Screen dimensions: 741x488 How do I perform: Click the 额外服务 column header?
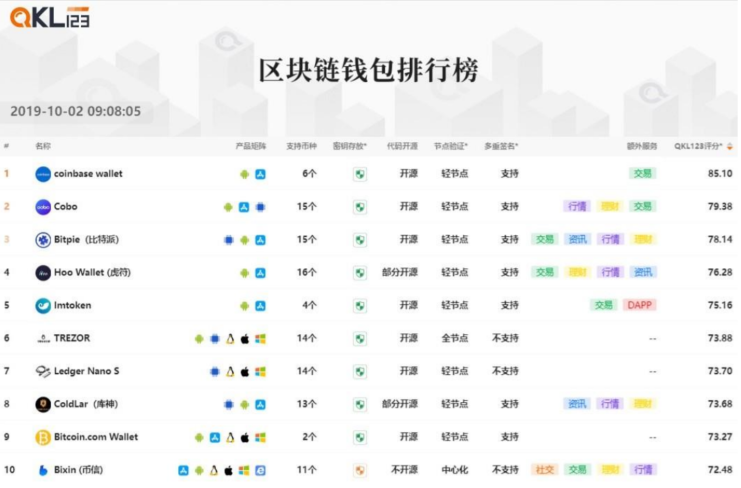(x=642, y=146)
